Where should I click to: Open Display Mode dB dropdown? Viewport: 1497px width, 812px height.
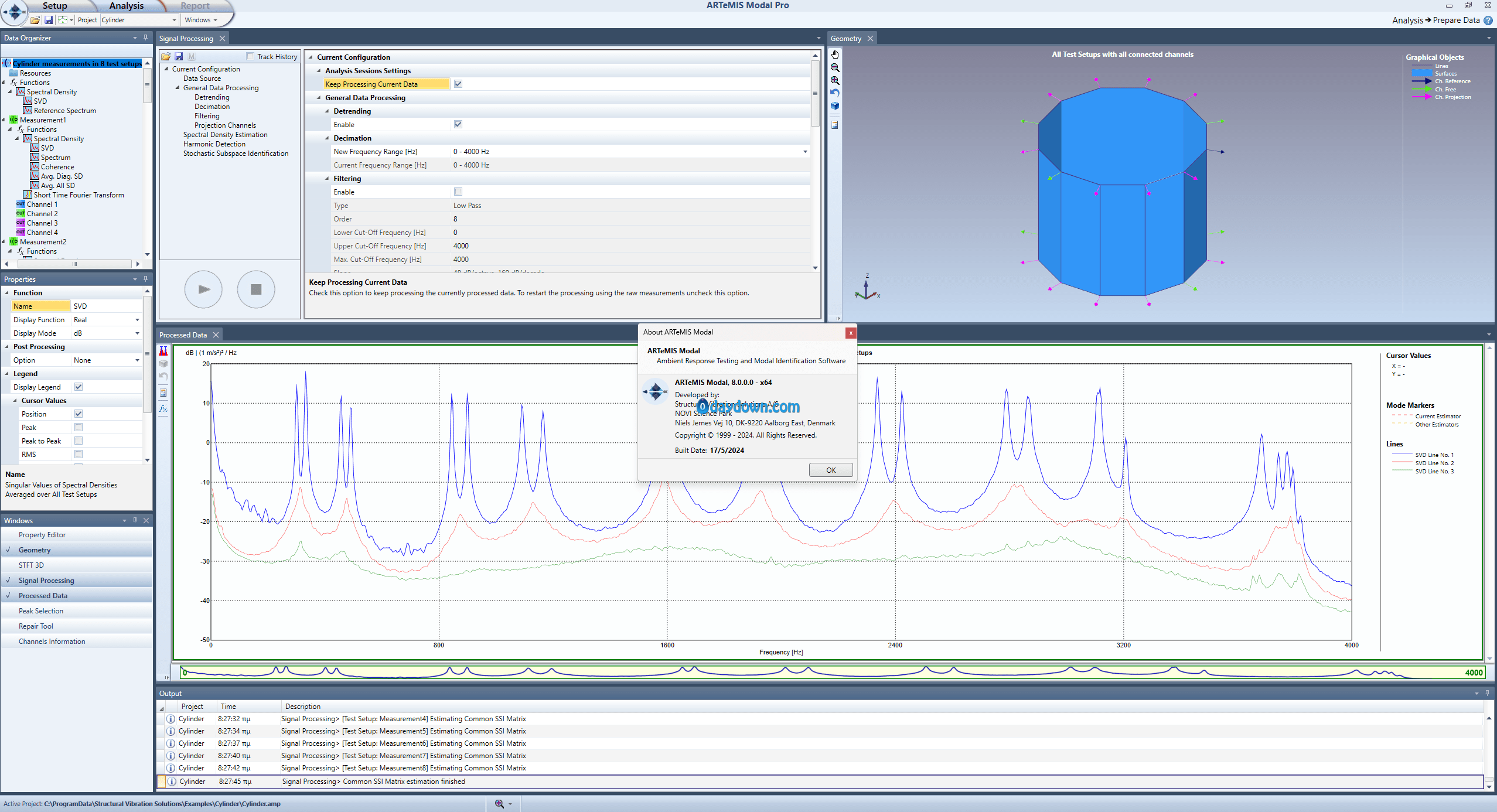[137, 333]
